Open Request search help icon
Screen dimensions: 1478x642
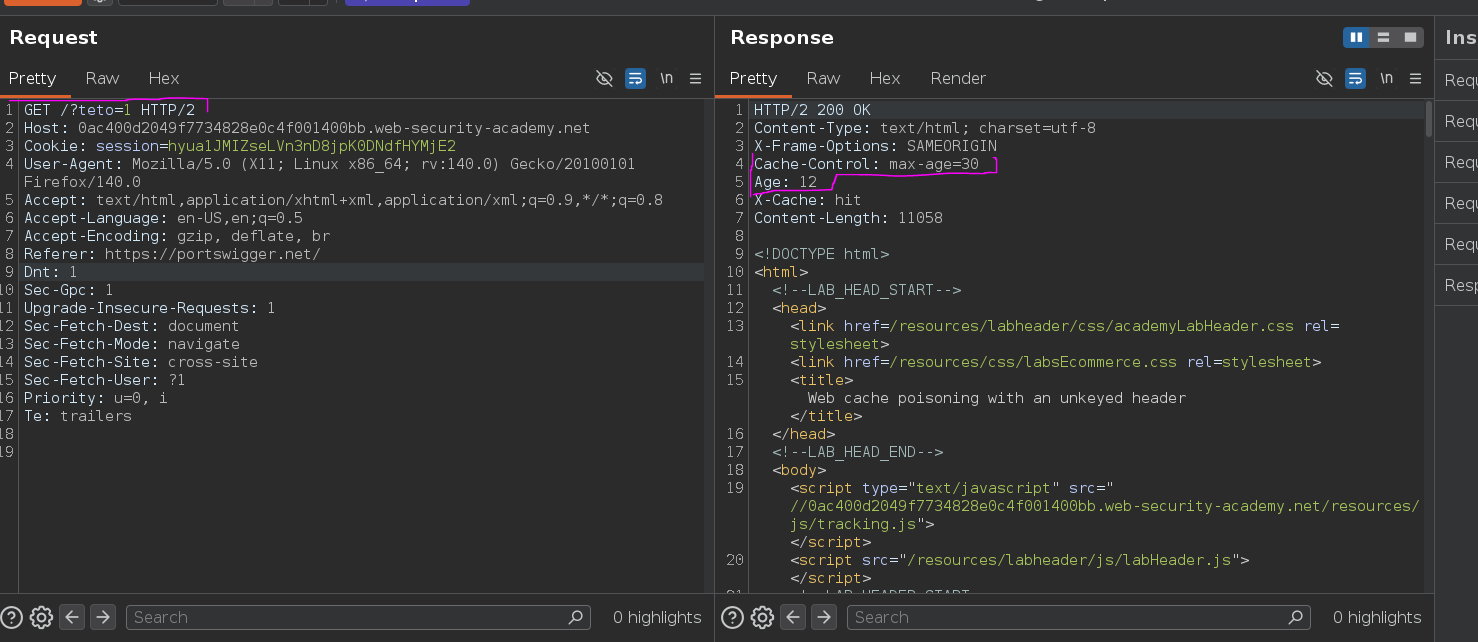[13, 617]
